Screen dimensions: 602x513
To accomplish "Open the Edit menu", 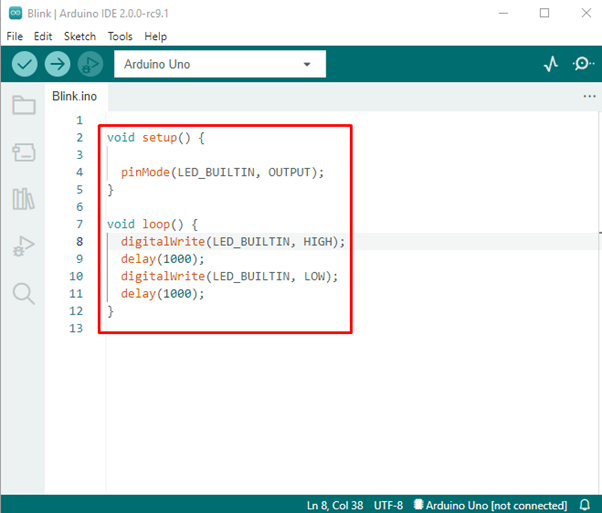I will [43, 36].
